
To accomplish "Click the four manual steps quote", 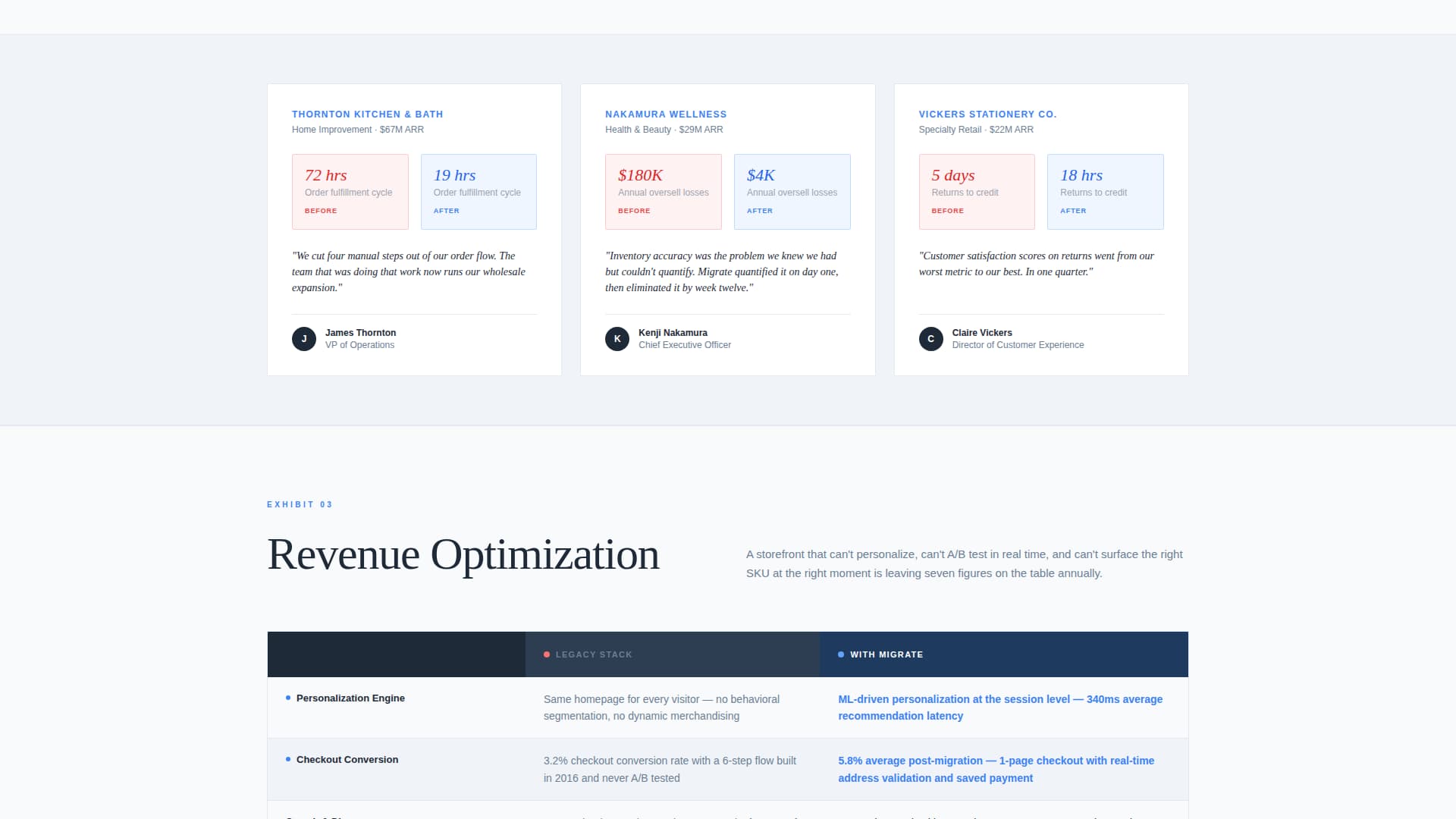I will click(409, 271).
